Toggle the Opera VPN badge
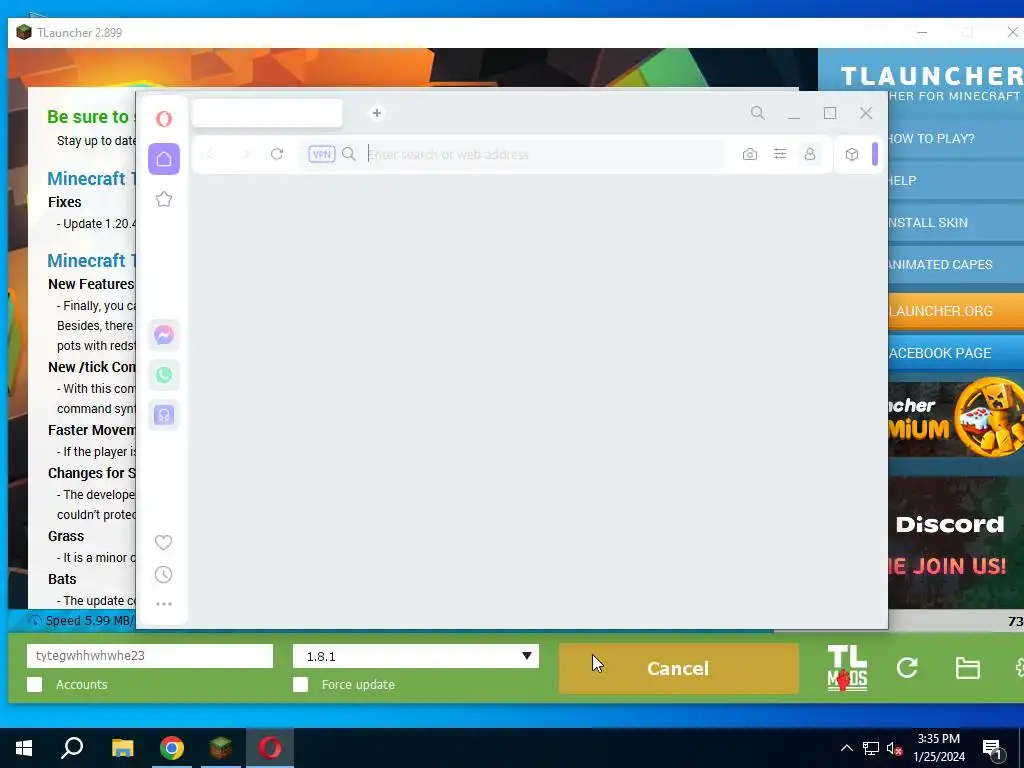 pos(321,154)
